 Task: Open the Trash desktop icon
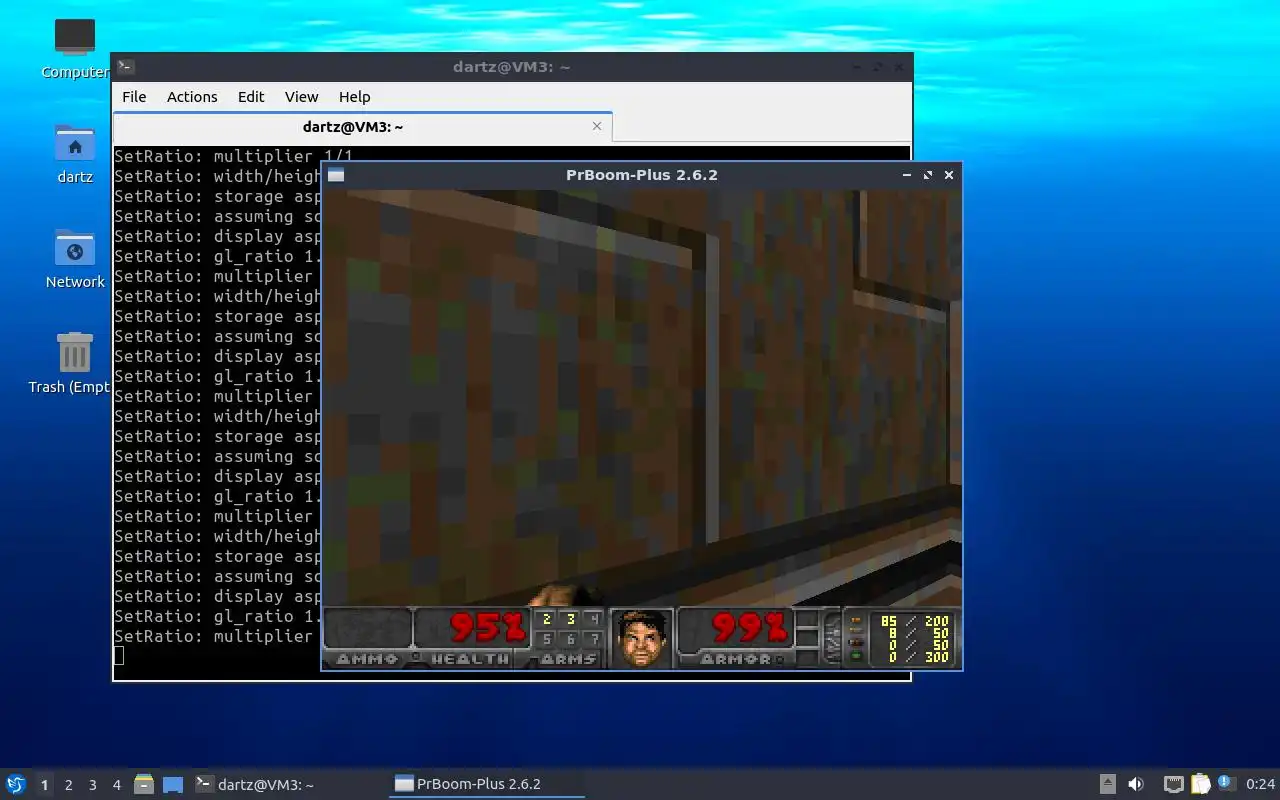(70, 363)
